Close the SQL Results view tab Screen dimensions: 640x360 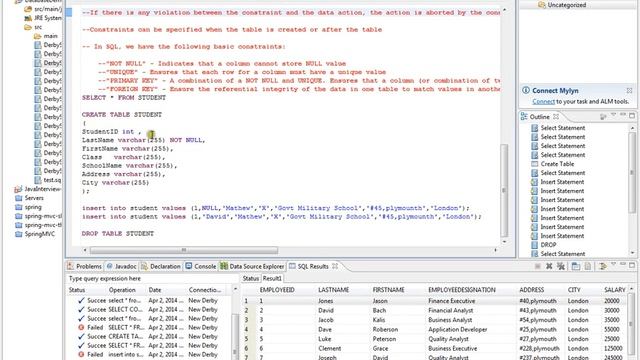[x=335, y=266]
